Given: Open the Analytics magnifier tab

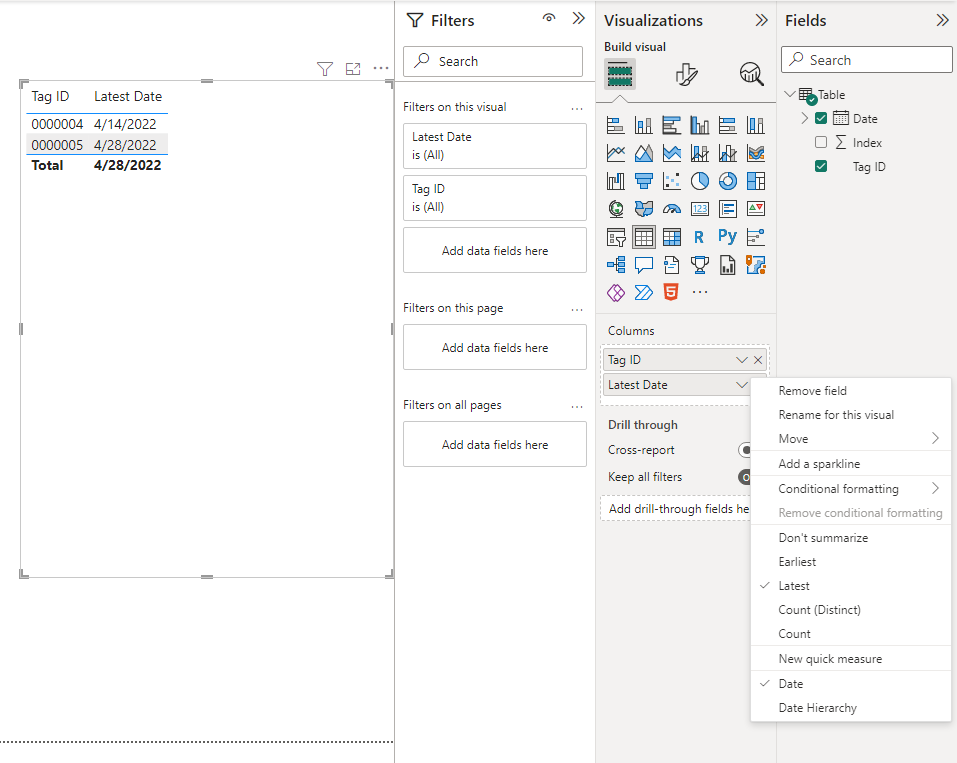Looking at the screenshot, I should 751,74.
